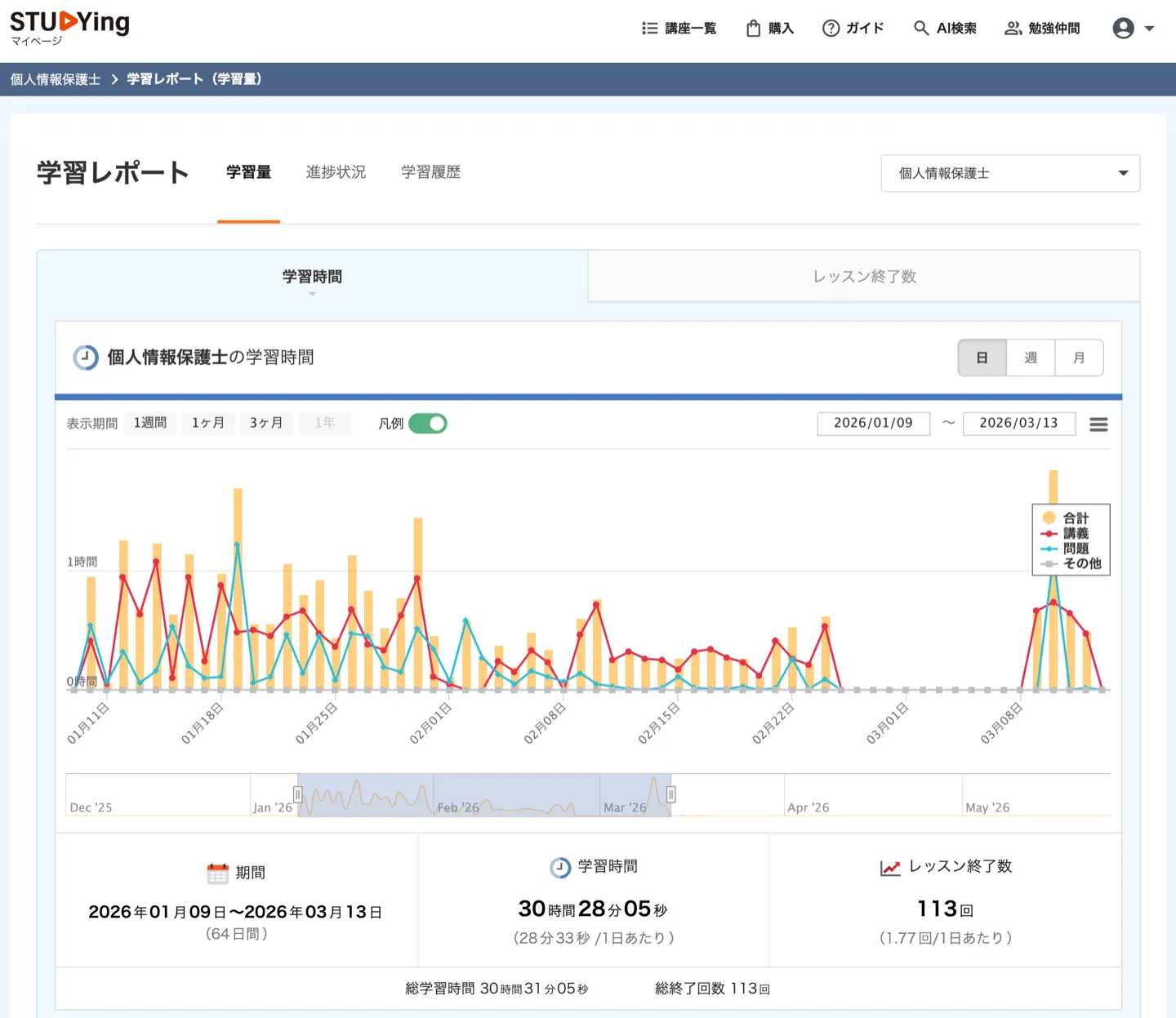1176x1018 pixels.
Task: Set display period to 1週間
Action: 150,423
